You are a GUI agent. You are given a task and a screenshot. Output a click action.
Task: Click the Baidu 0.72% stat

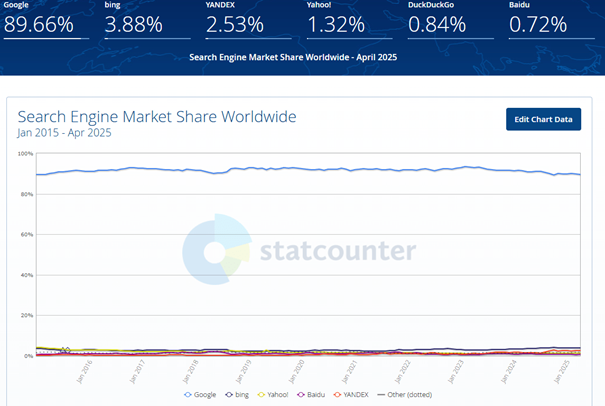point(540,22)
